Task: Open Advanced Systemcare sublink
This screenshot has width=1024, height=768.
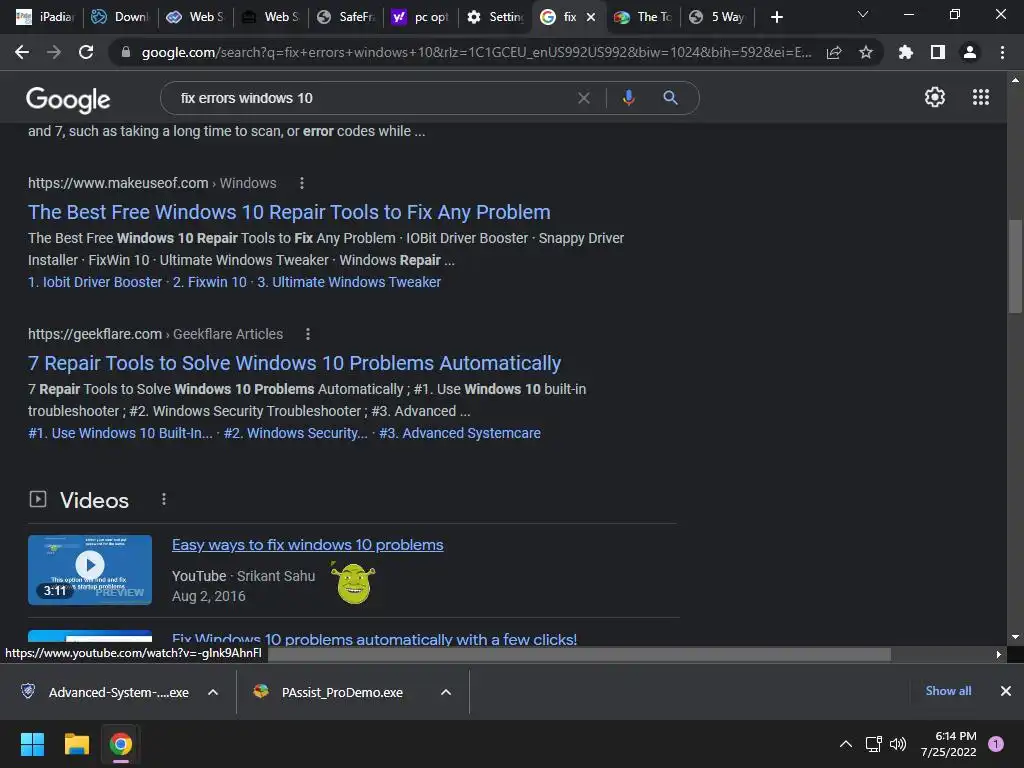Action: coord(460,433)
